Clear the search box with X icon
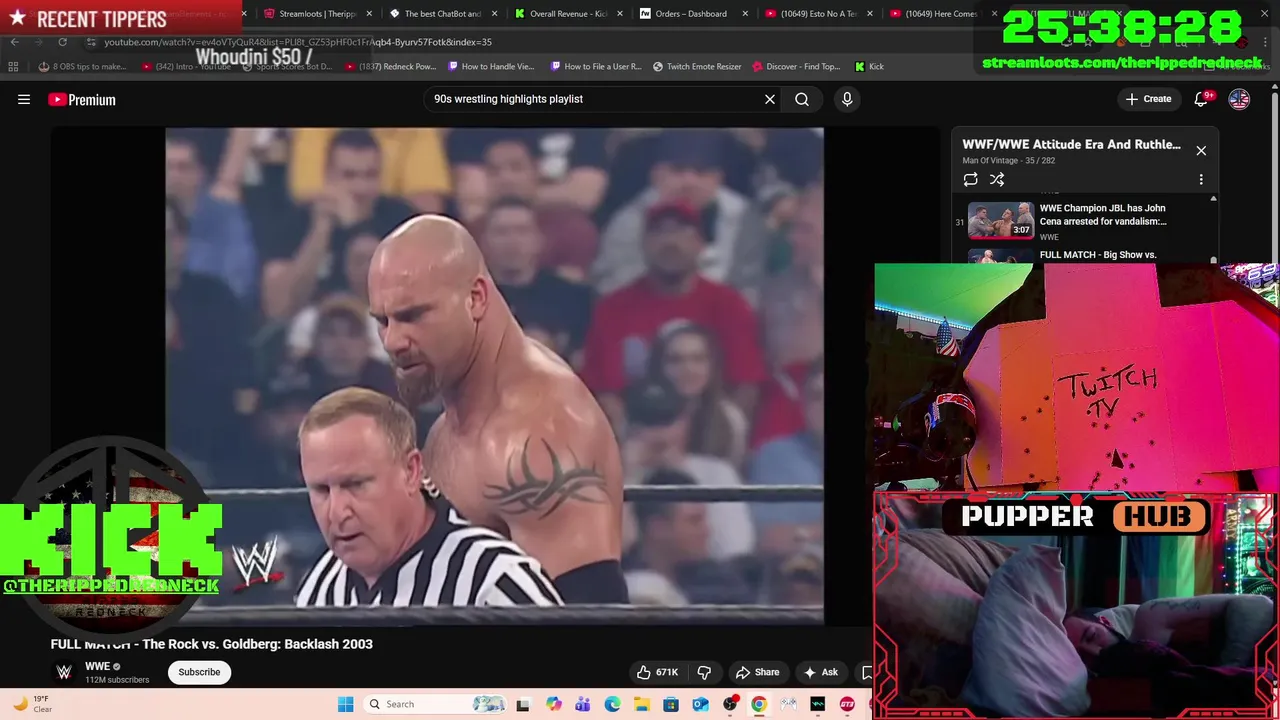Image resolution: width=1280 pixels, height=720 pixels. pos(770,99)
